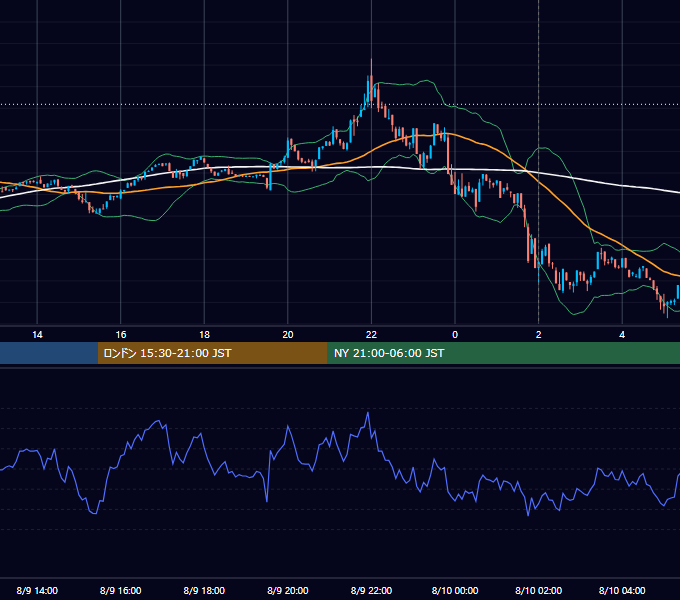Click the 18 hour label on price chart axis
This screenshot has height=600, width=680.
[x=204, y=335]
